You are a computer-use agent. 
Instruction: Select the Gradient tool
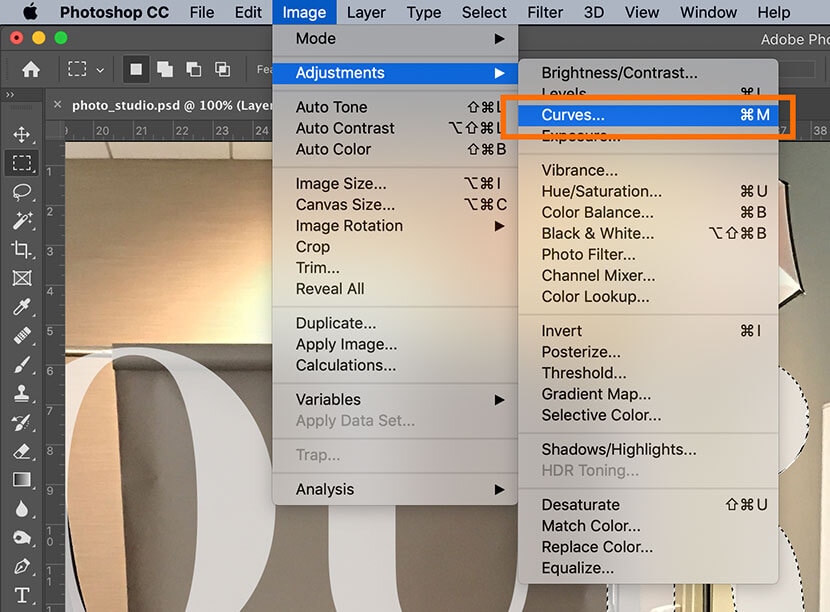pos(21,480)
